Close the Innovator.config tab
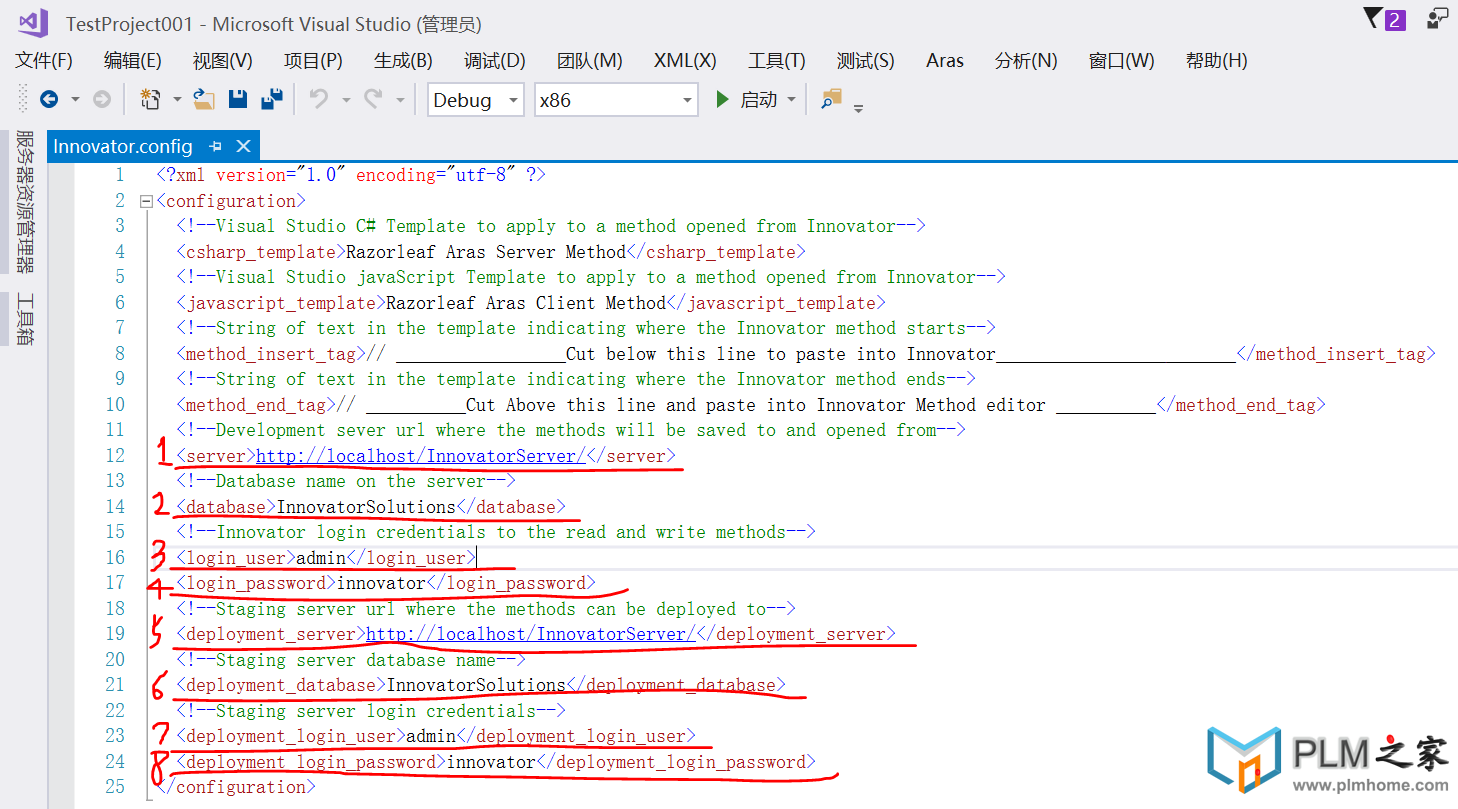 [x=243, y=146]
